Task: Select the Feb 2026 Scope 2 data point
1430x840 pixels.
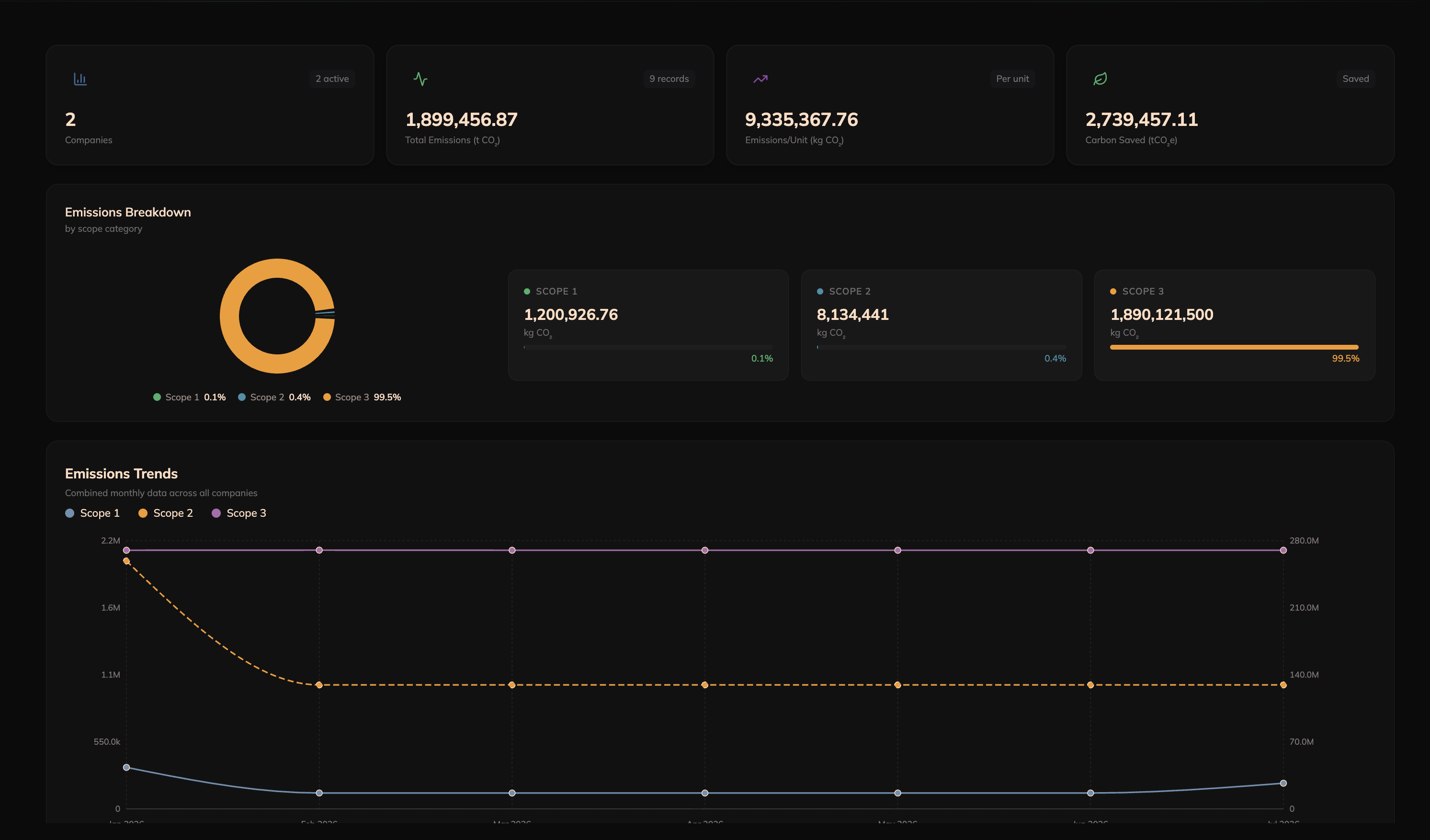Action: click(318, 685)
